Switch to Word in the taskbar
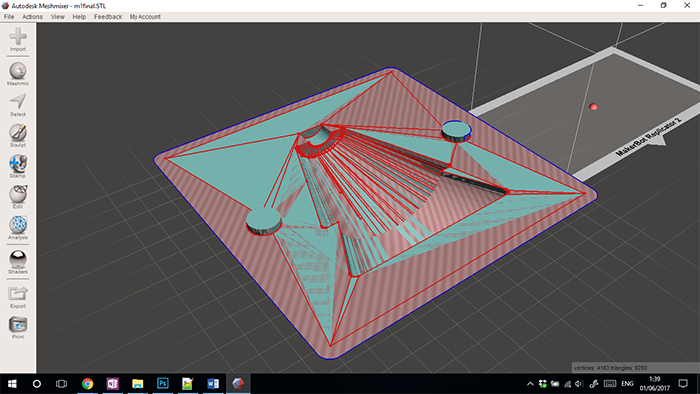Screen dimensions: 700x394 point(212,384)
